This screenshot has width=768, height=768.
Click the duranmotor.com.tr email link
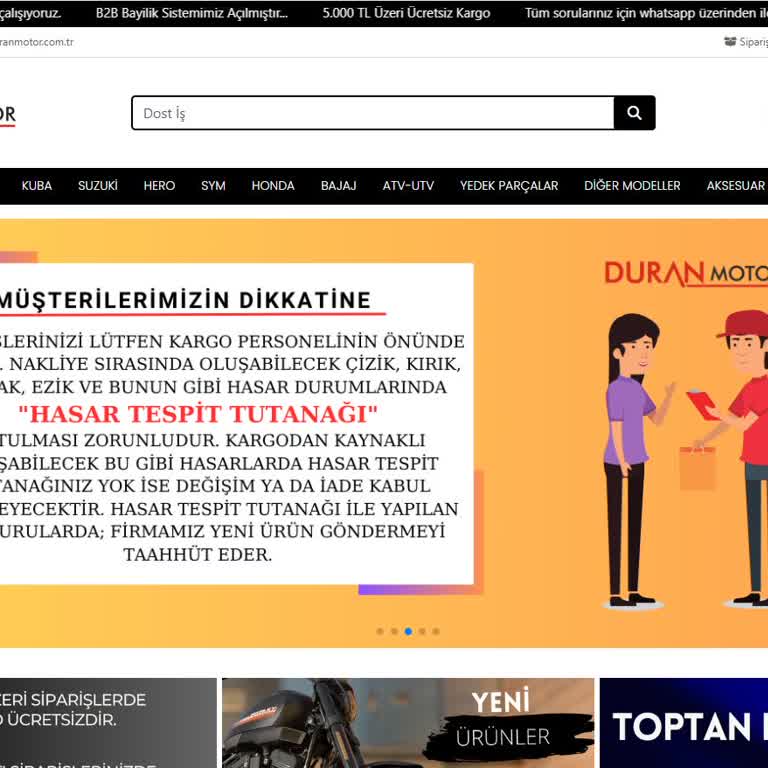coord(37,42)
